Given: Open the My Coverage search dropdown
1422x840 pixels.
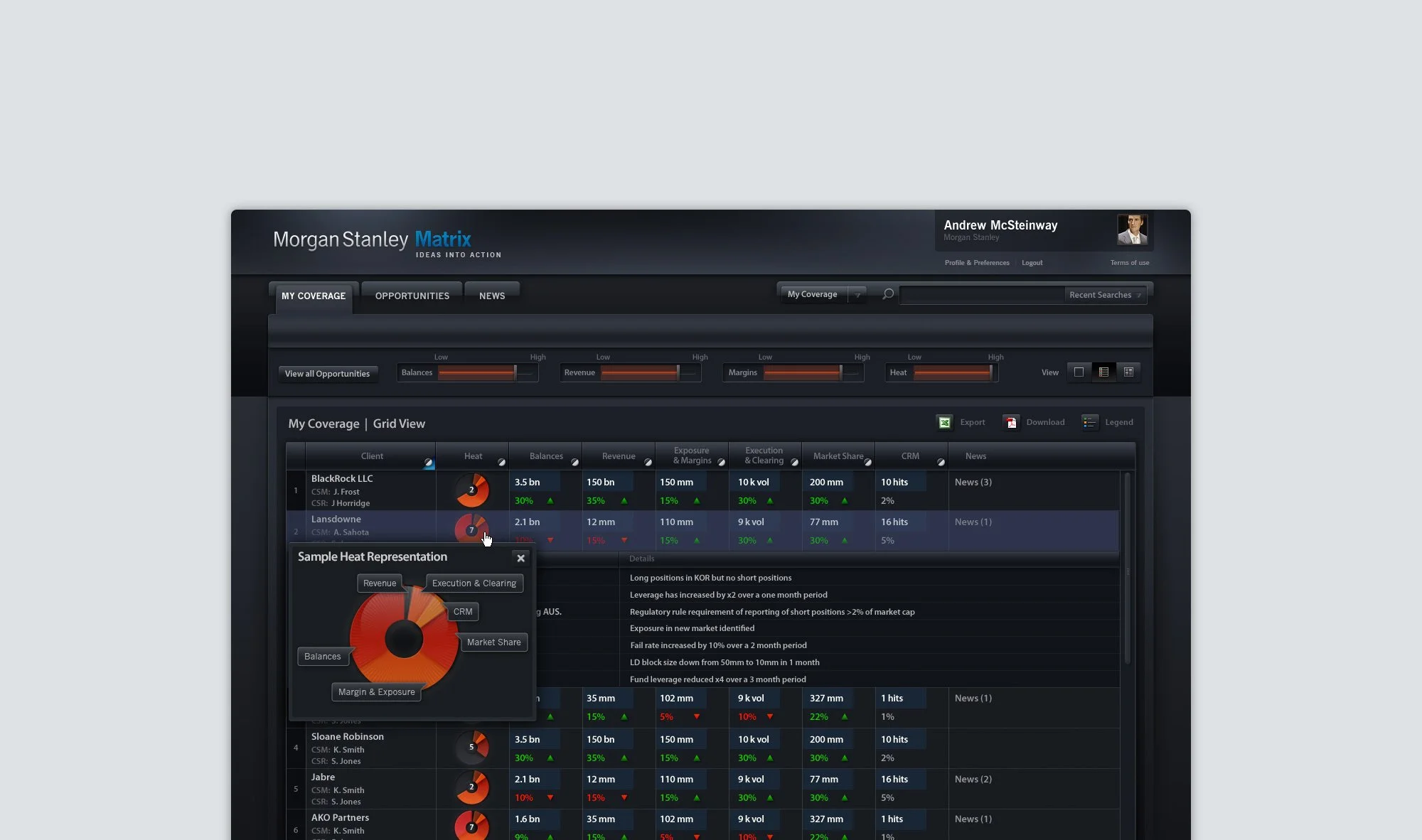Looking at the screenshot, I should tap(857, 295).
